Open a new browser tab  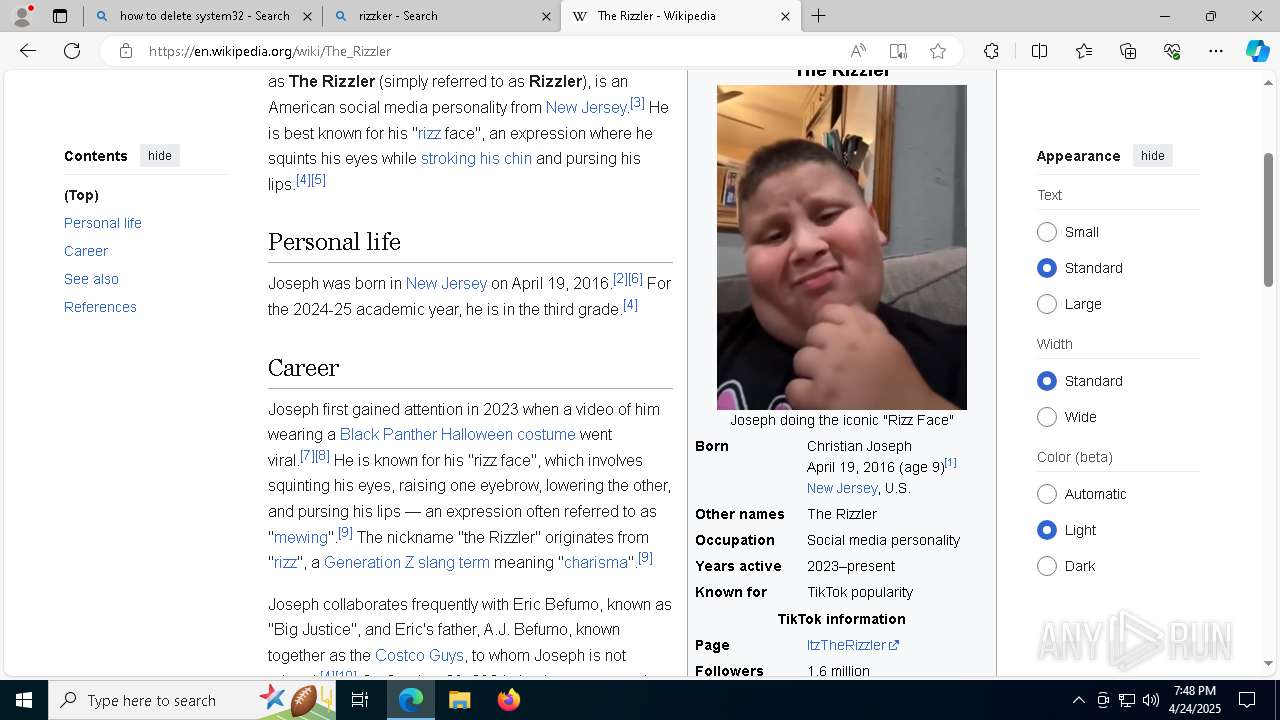[x=818, y=16]
